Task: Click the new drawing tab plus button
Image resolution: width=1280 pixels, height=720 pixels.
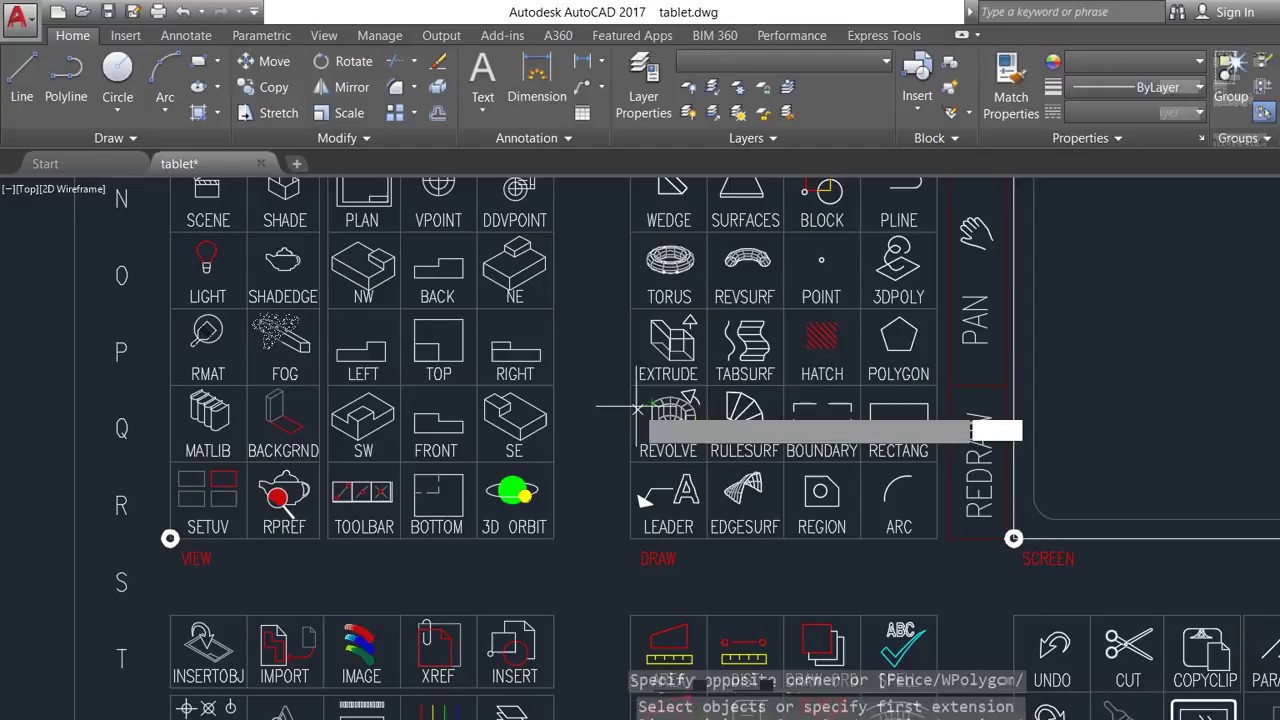Action: (x=296, y=163)
